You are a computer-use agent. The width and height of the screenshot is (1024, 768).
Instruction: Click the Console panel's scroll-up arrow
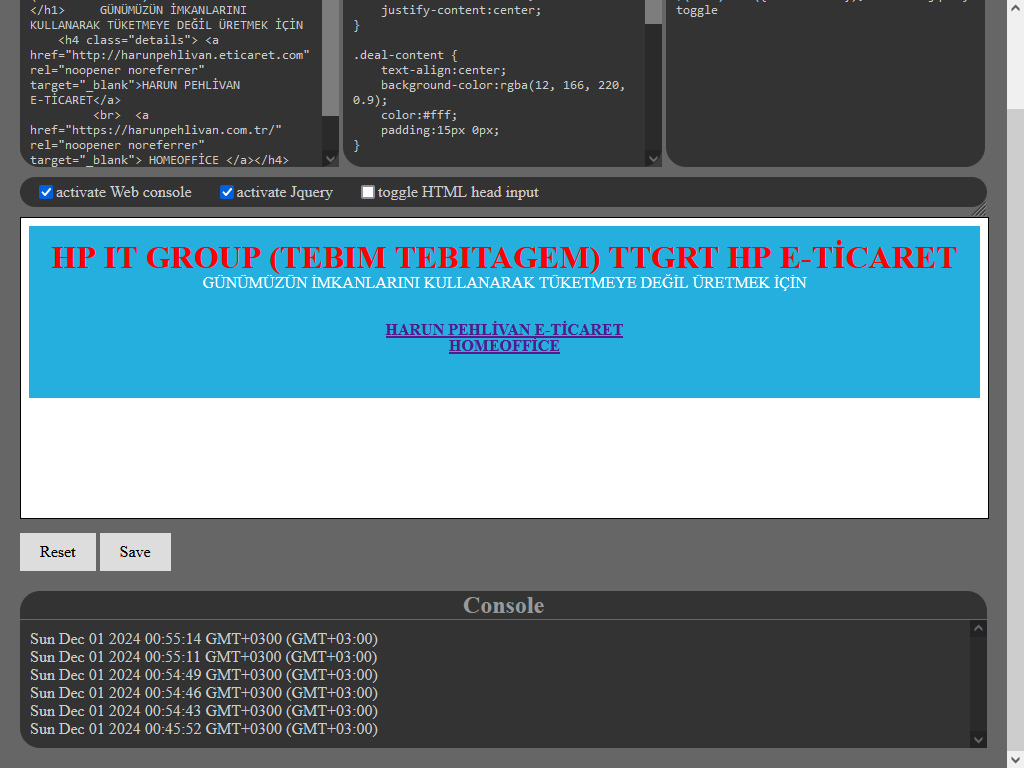click(978, 629)
